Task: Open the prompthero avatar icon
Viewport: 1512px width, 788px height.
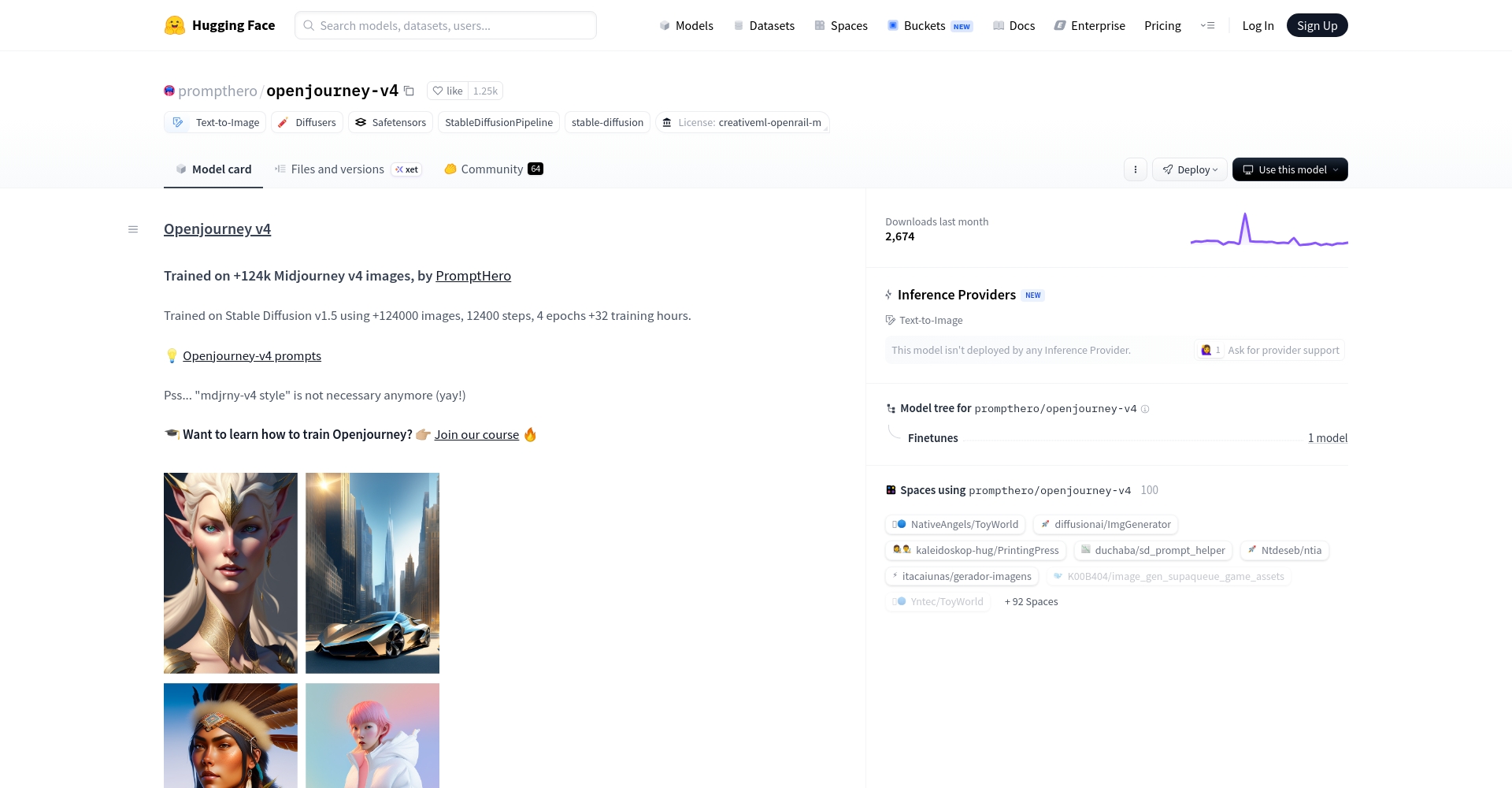Action: 169,91
